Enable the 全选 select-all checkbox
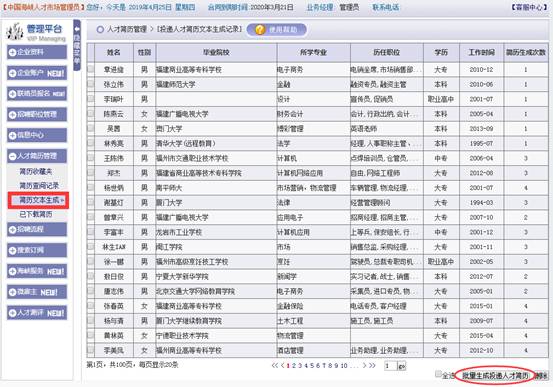The width and height of the screenshot is (553, 387). tap(438, 374)
